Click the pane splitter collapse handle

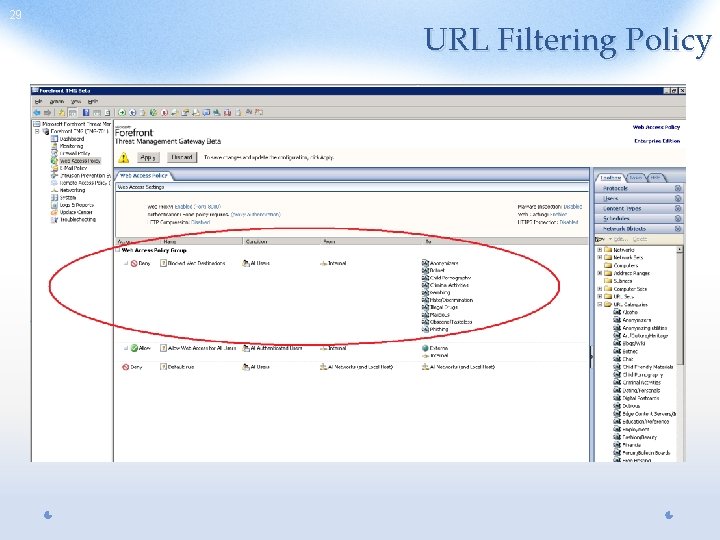591,356
